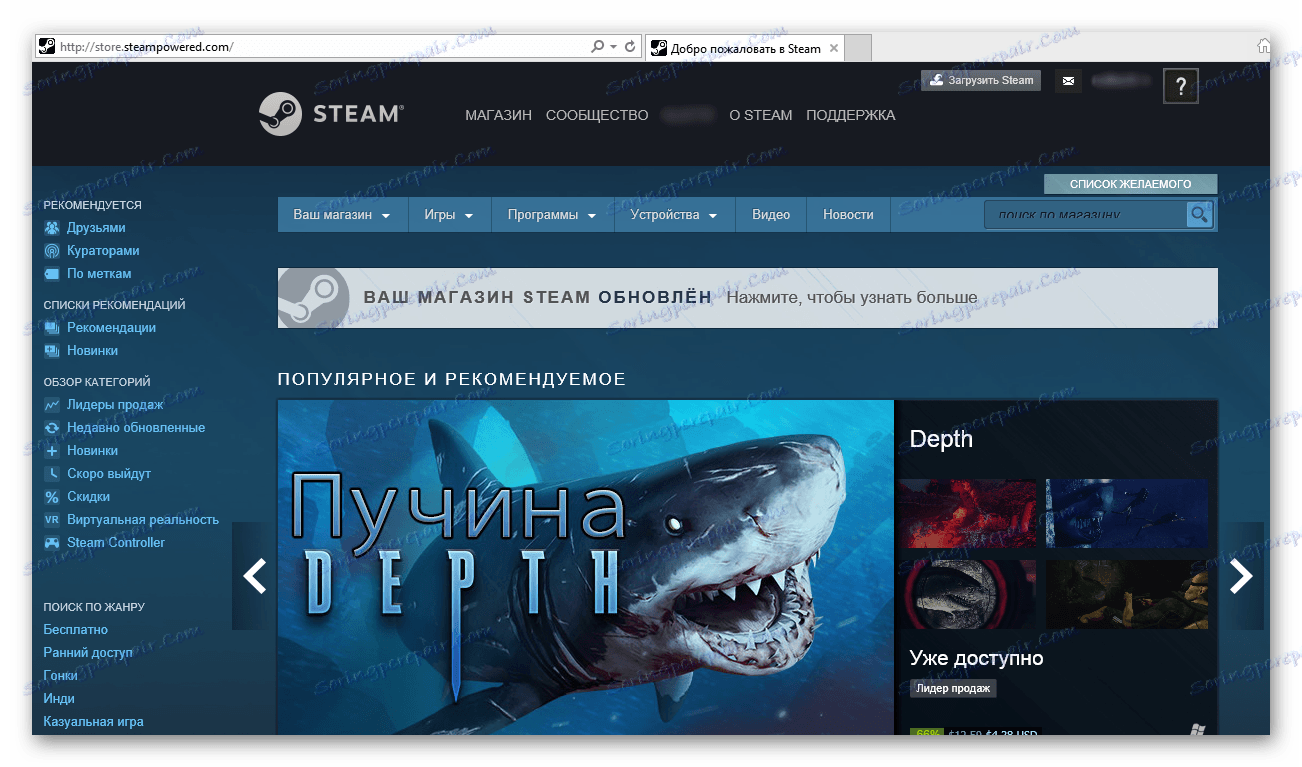Open the Новости store tab
Screen dimensions: 1302x767
coord(848,215)
